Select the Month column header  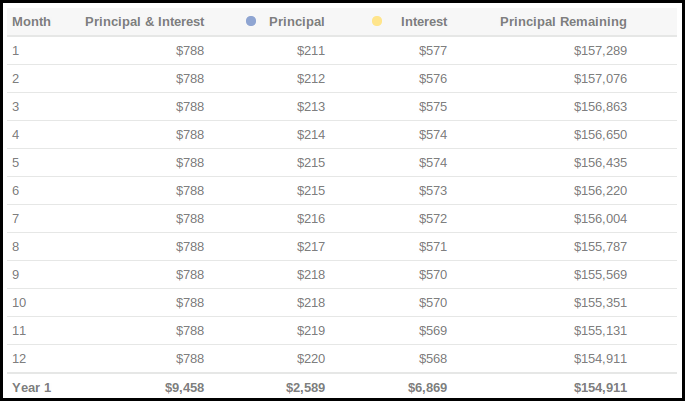(x=31, y=21)
